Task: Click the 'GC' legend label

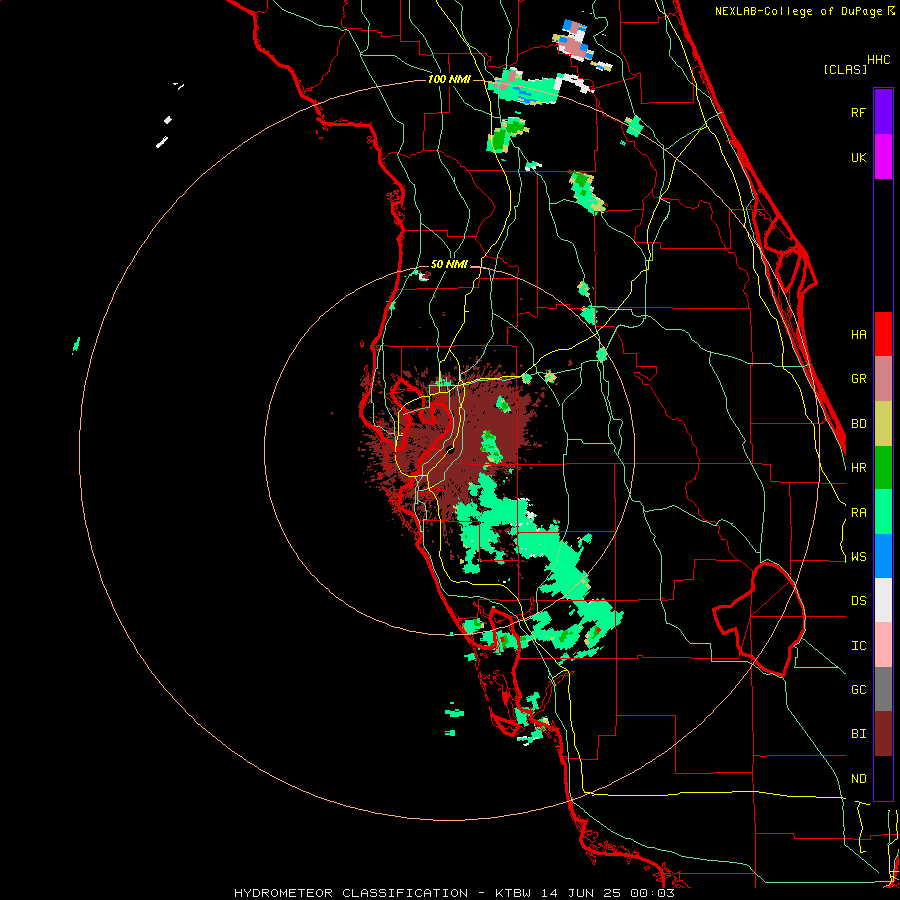Action: [x=858, y=690]
